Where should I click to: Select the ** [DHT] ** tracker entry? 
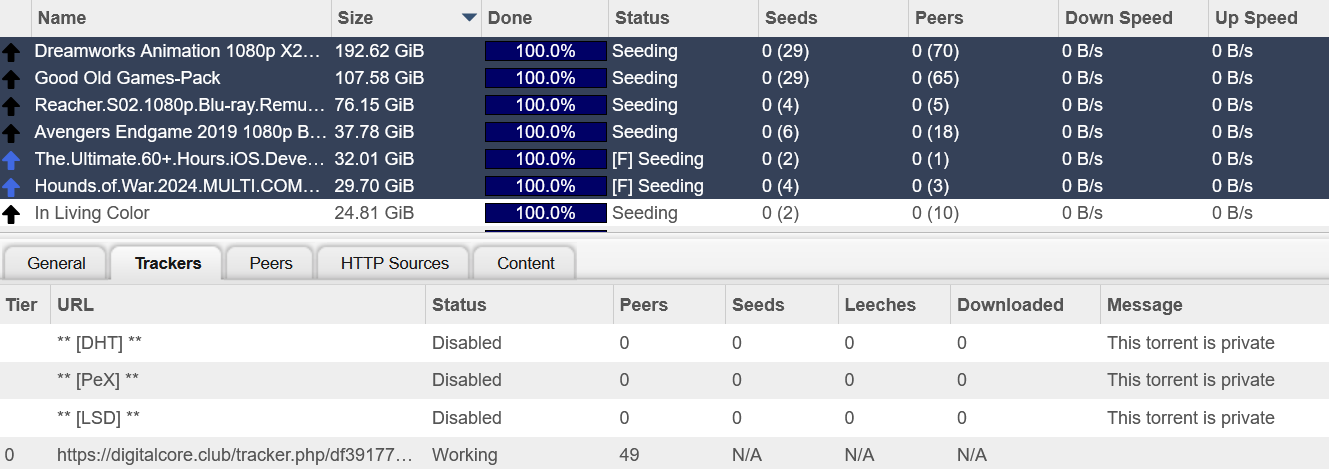[100, 343]
